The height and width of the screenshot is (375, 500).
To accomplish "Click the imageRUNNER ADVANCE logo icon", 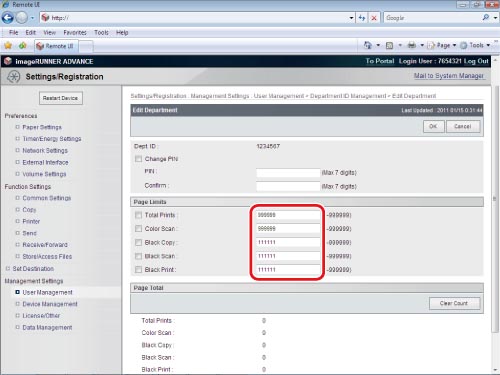I will click(x=8, y=61).
